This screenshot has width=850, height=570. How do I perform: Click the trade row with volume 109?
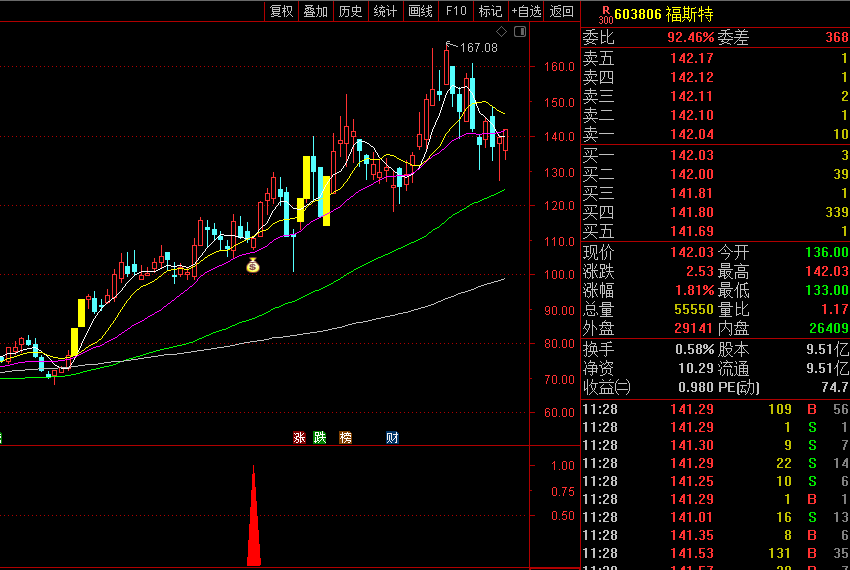(x=716, y=409)
